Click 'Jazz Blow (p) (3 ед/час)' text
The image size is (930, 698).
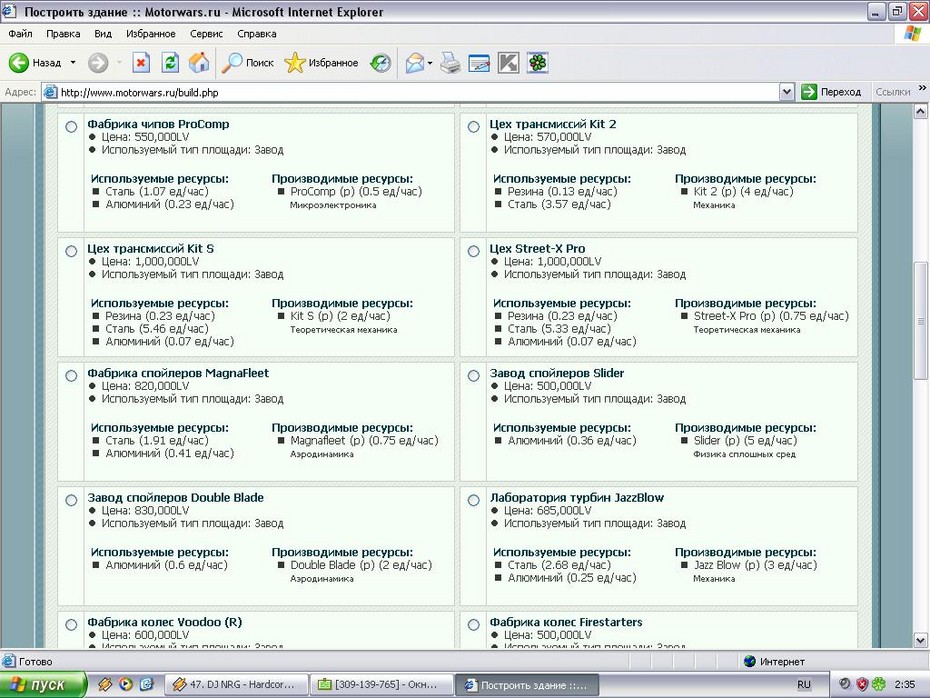(755, 565)
